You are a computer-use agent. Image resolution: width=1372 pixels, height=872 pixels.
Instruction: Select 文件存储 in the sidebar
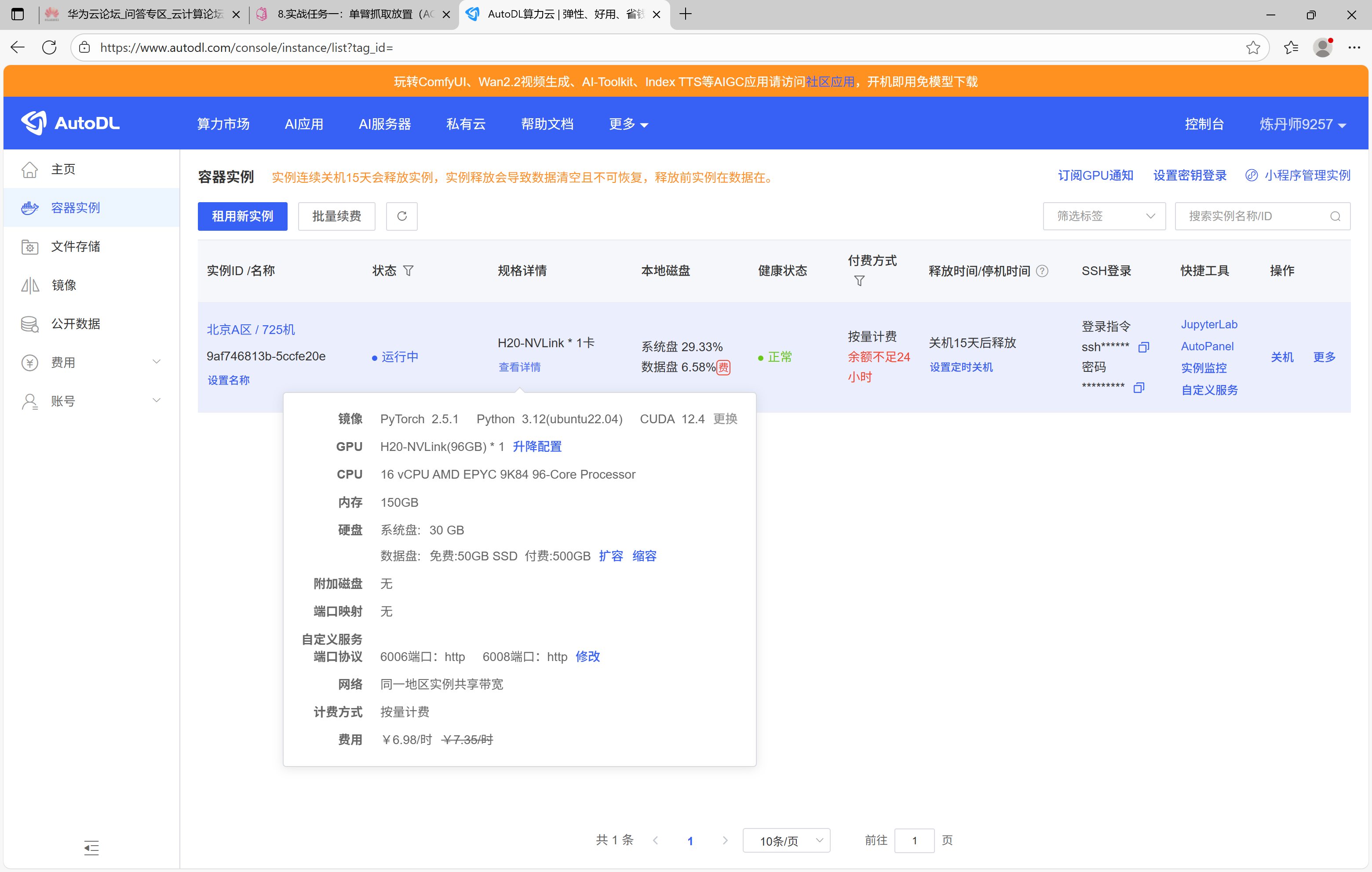click(75, 247)
